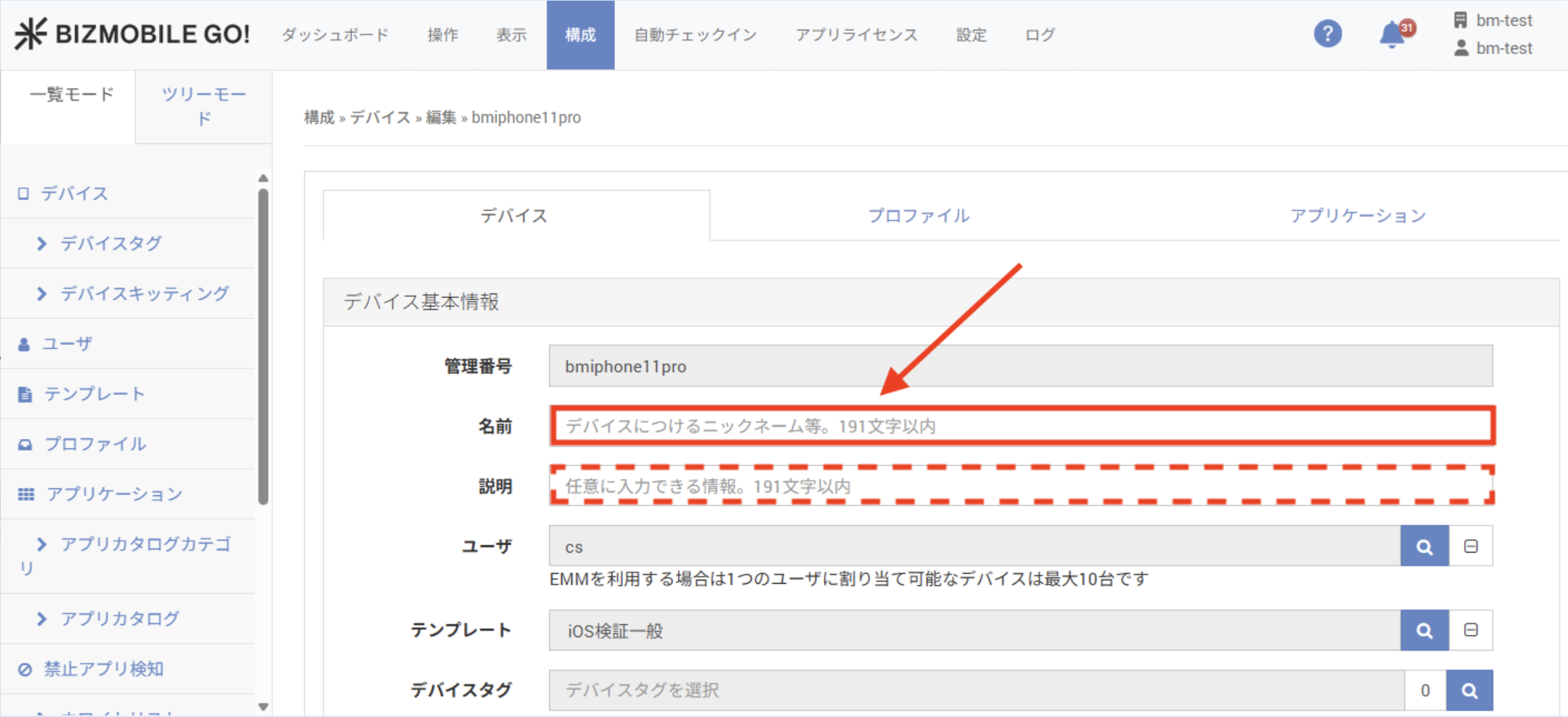Open ユーザ in the sidebar
Screen dimensions: 1568x717
pyautogui.click(x=67, y=344)
